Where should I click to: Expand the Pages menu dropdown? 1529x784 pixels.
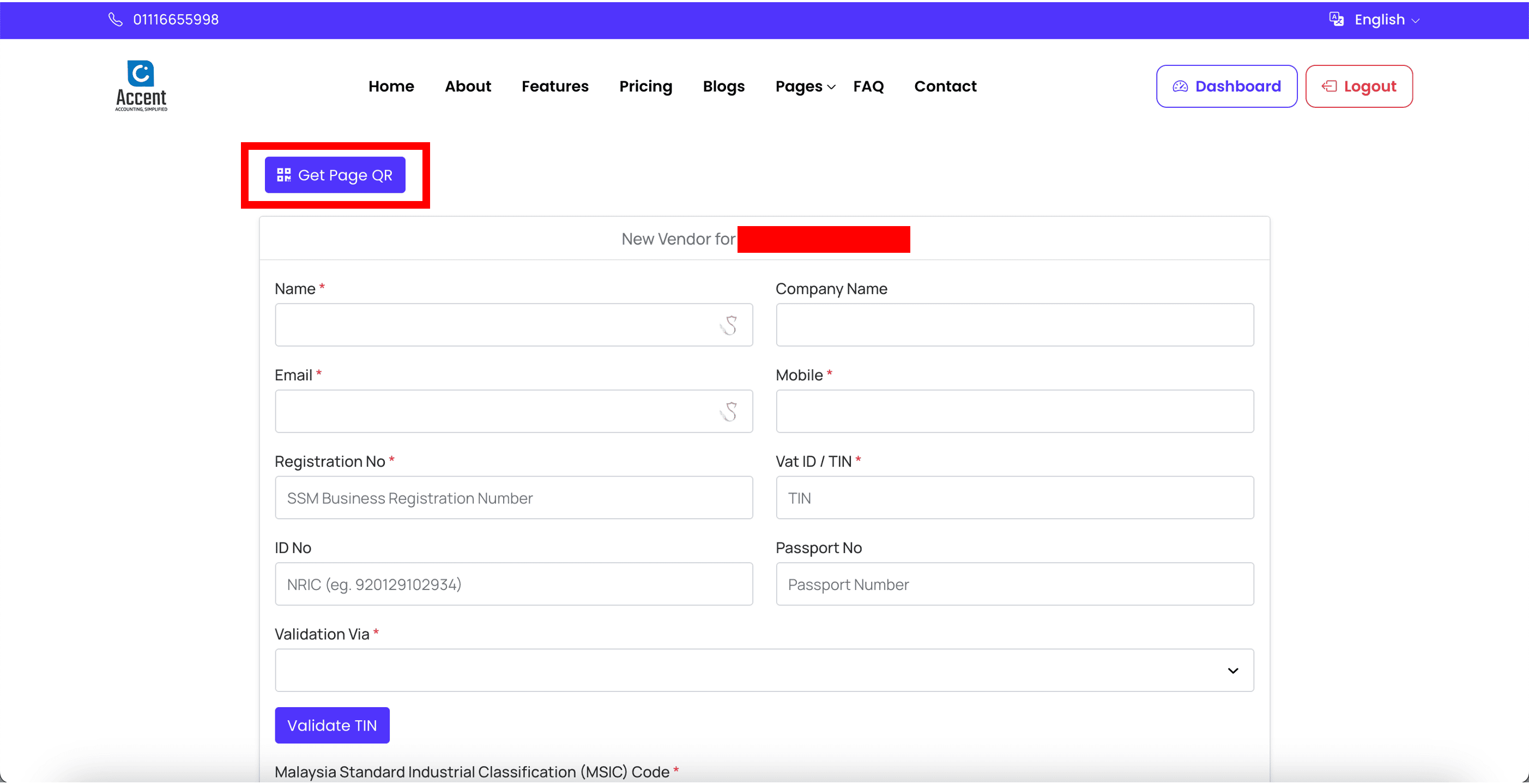point(805,87)
